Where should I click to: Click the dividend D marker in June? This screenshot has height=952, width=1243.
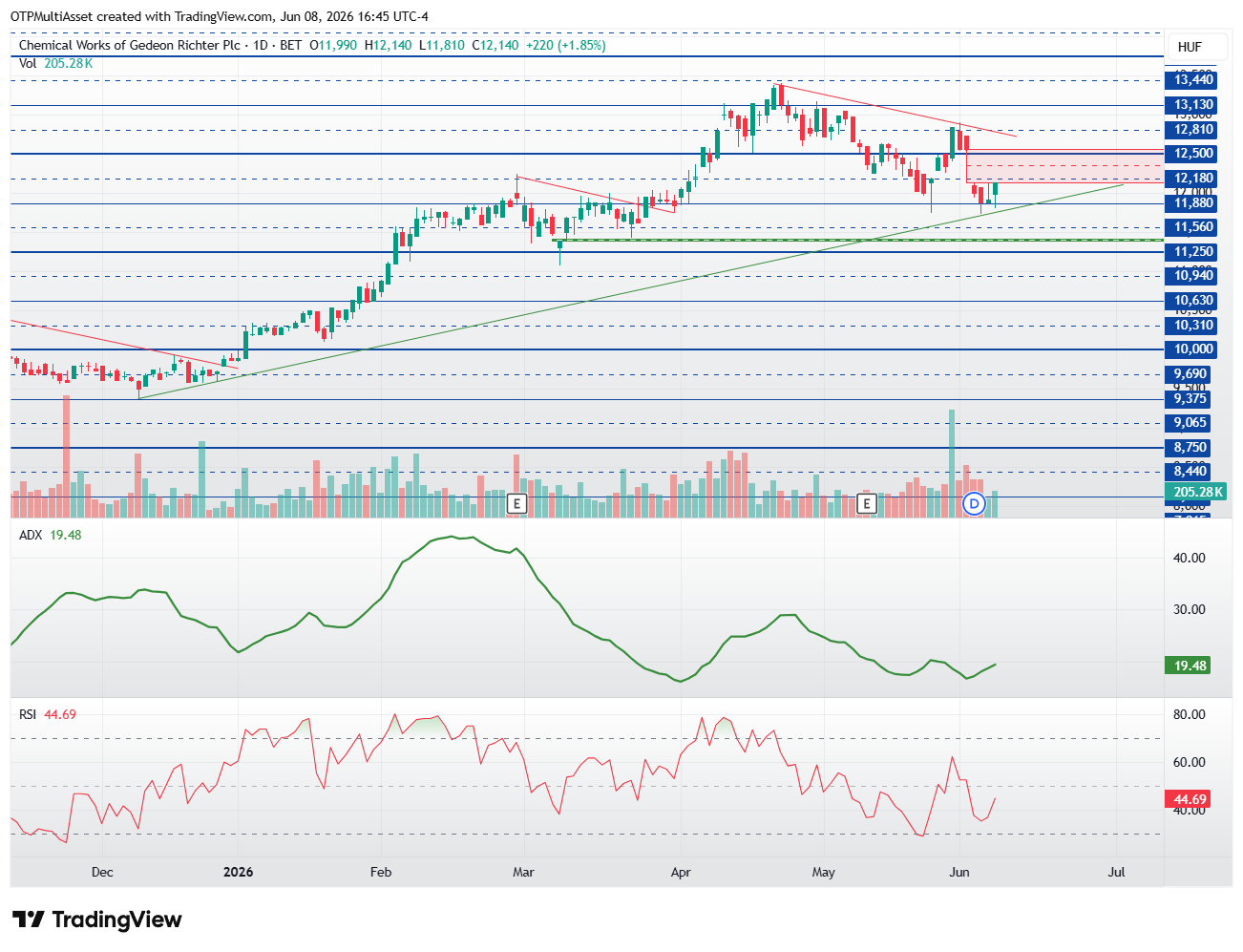974,503
